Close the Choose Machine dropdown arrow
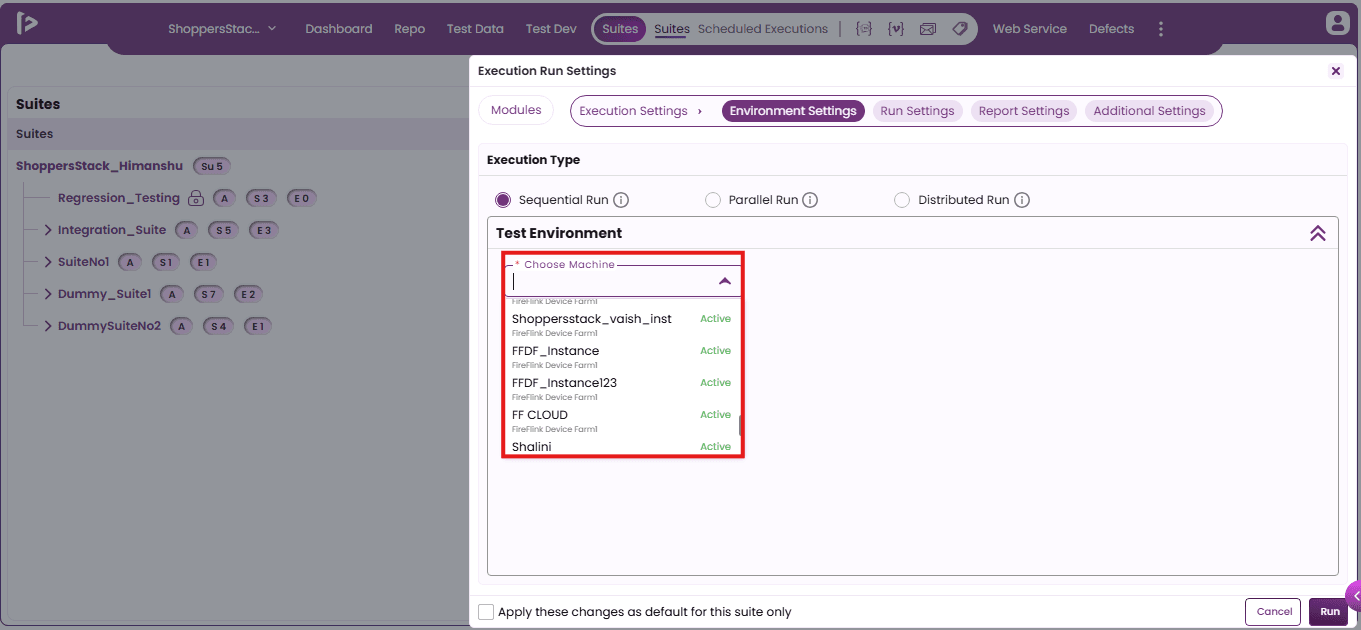Screen dimensions: 1361x630 click(725, 282)
